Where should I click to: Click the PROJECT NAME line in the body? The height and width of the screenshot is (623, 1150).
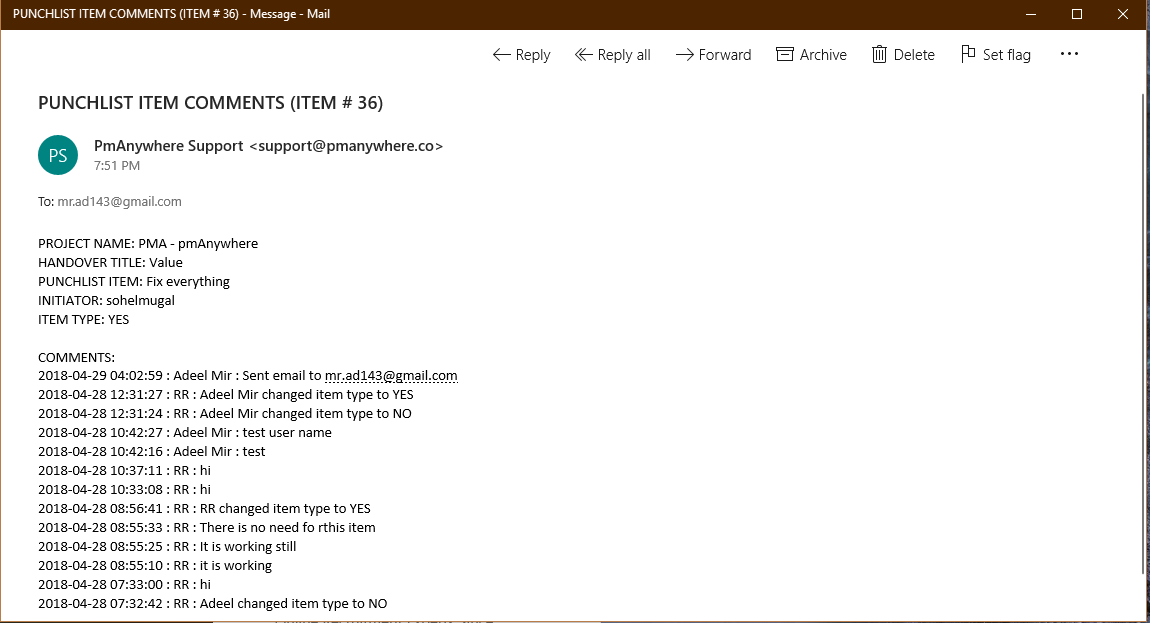(x=148, y=243)
